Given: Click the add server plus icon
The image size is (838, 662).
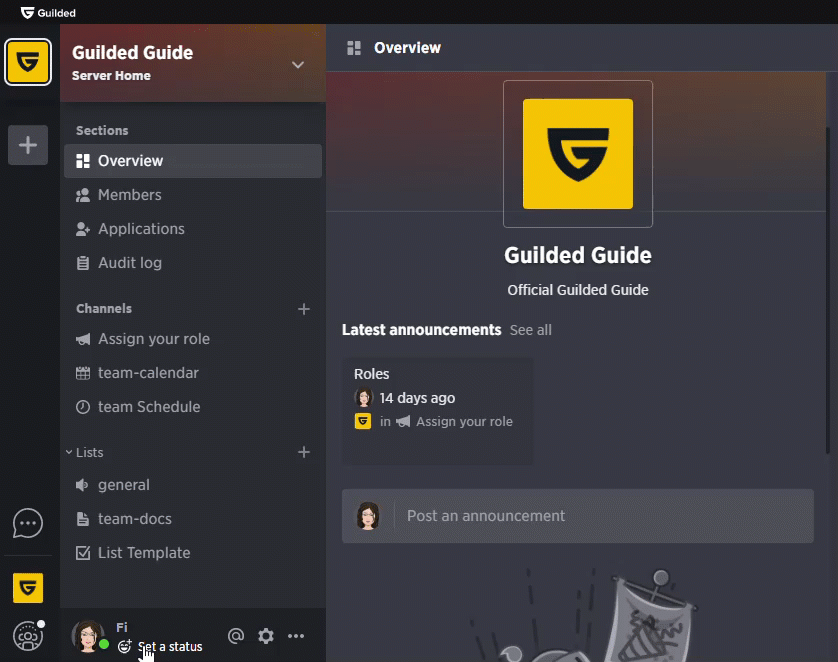Looking at the screenshot, I should [x=28, y=145].
